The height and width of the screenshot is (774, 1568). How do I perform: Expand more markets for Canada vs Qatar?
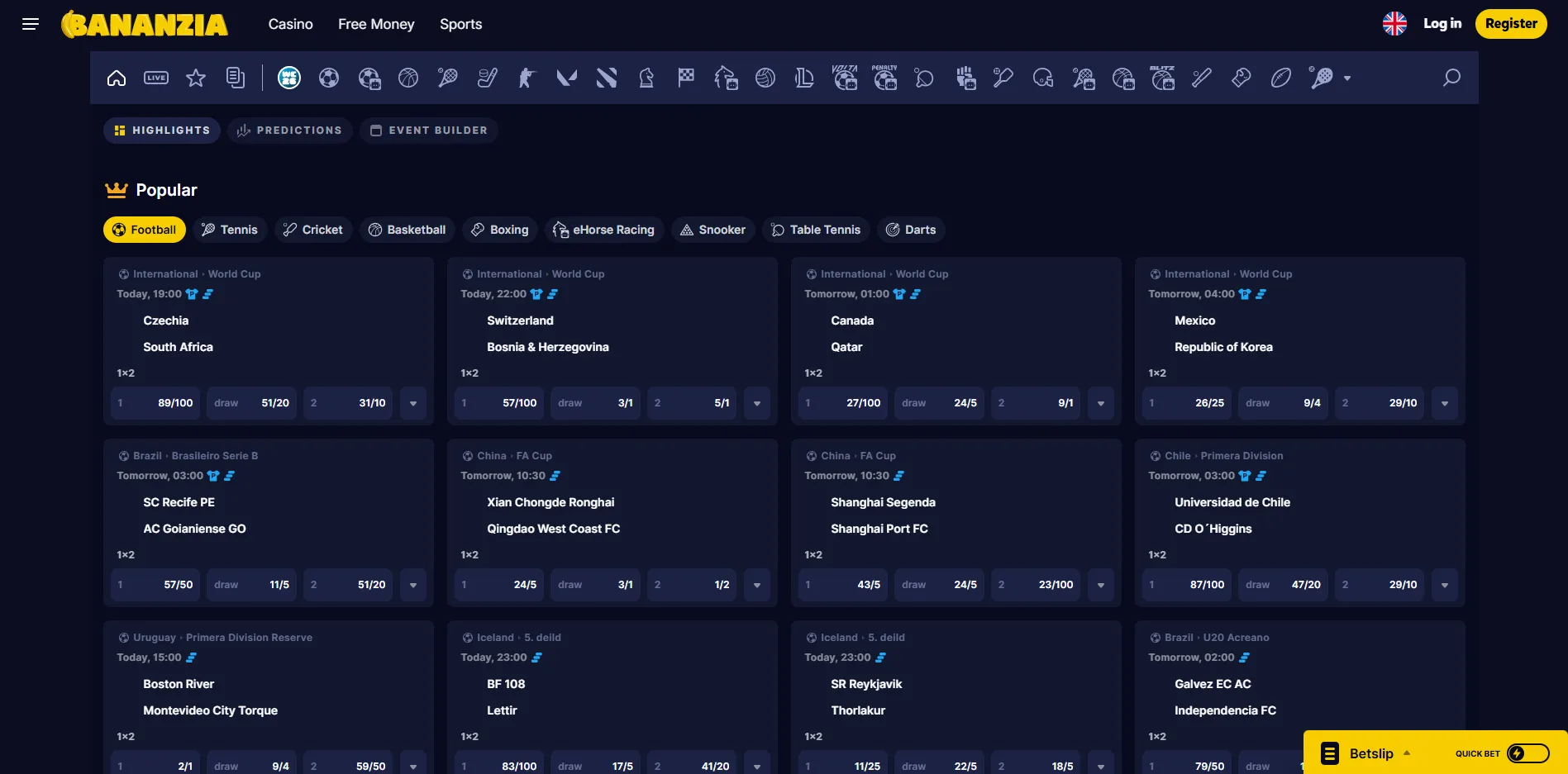coord(1101,403)
